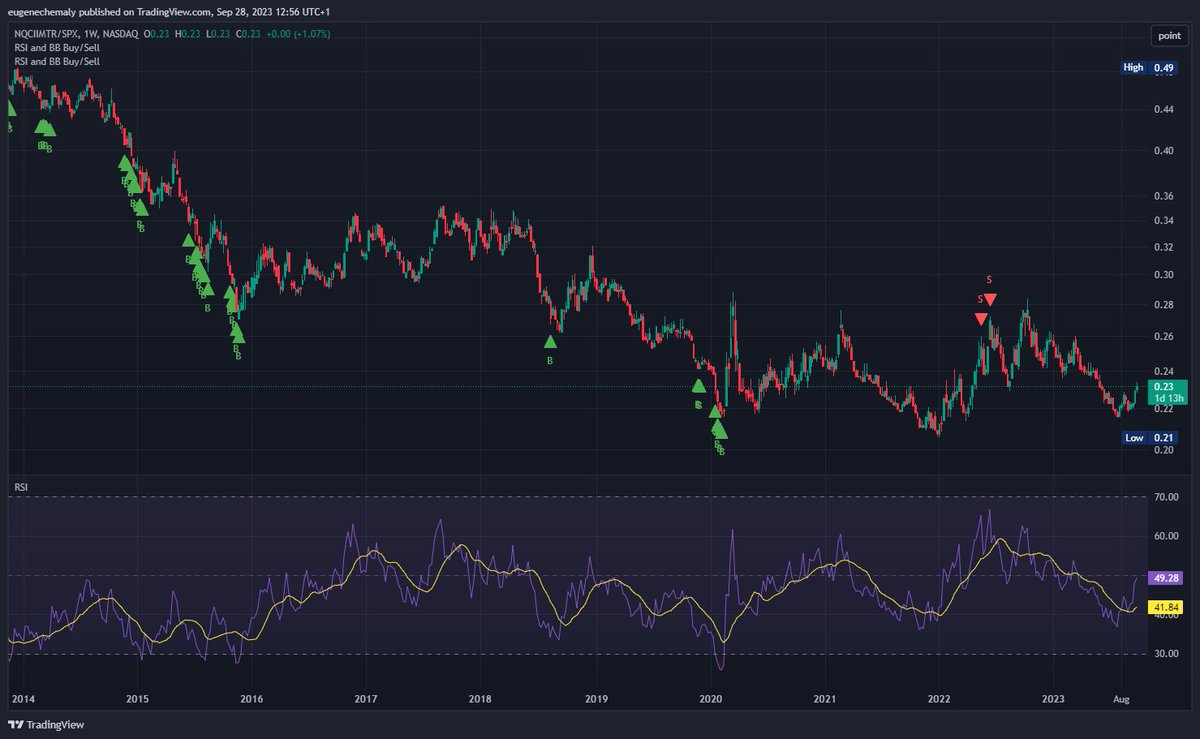Toggle the RSI pane label visibility
The width and height of the screenshot is (1200, 739).
(x=20, y=486)
